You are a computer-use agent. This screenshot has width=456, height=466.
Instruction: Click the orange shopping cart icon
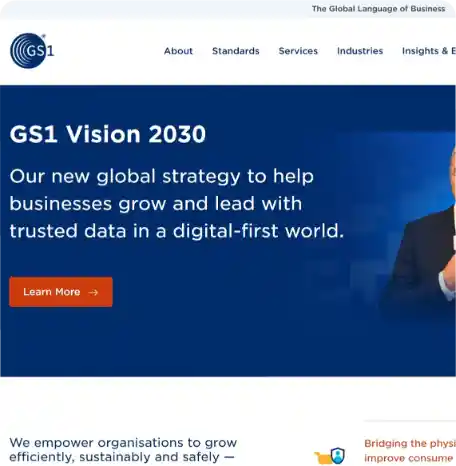click(322, 458)
